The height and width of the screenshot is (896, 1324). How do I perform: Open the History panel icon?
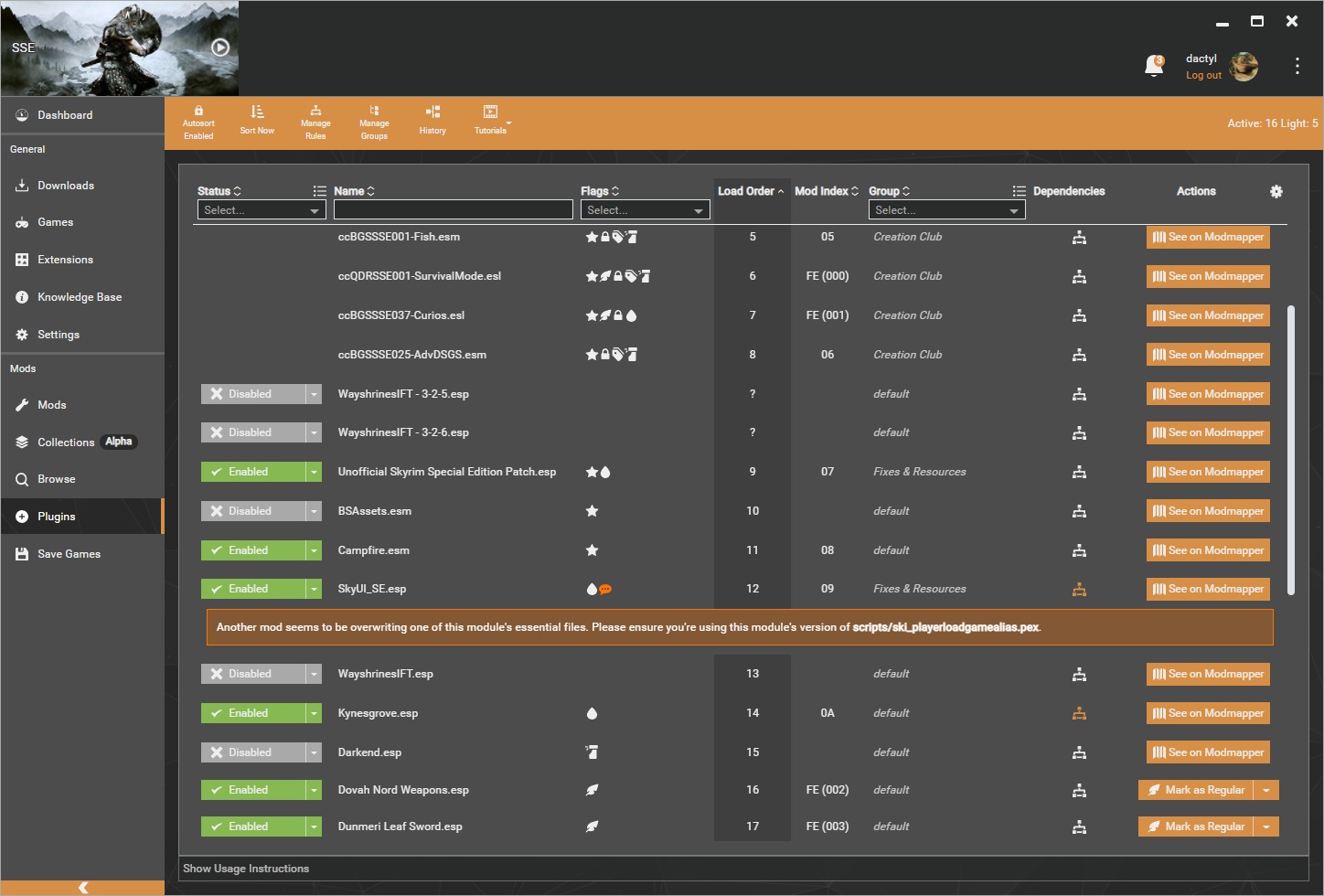(x=432, y=120)
